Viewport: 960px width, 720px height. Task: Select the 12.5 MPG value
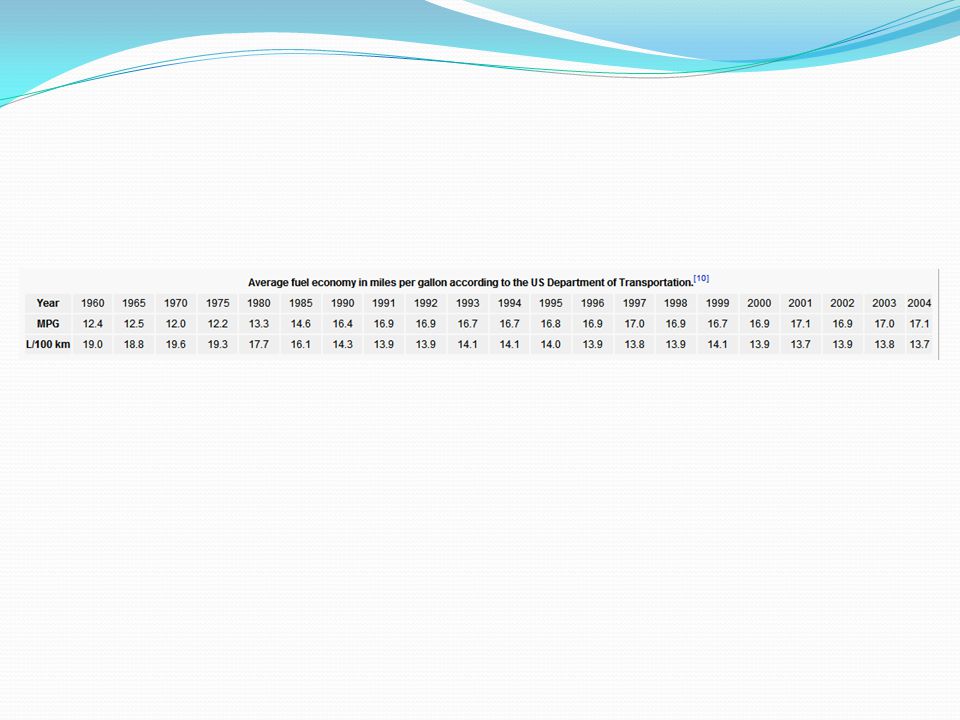pos(134,324)
